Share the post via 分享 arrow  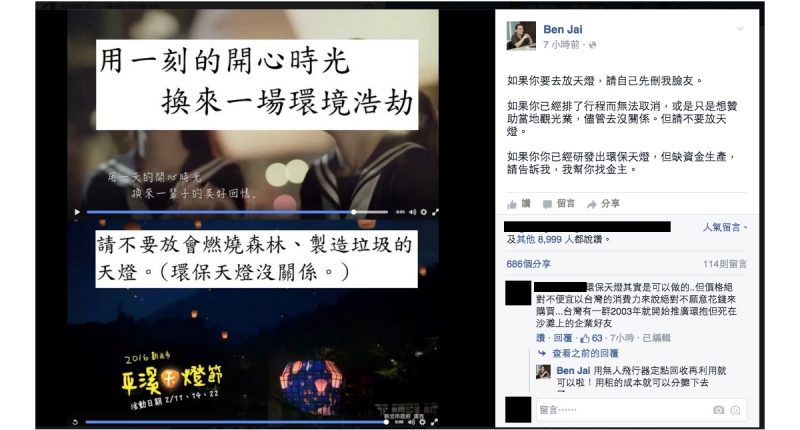click(x=603, y=204)
